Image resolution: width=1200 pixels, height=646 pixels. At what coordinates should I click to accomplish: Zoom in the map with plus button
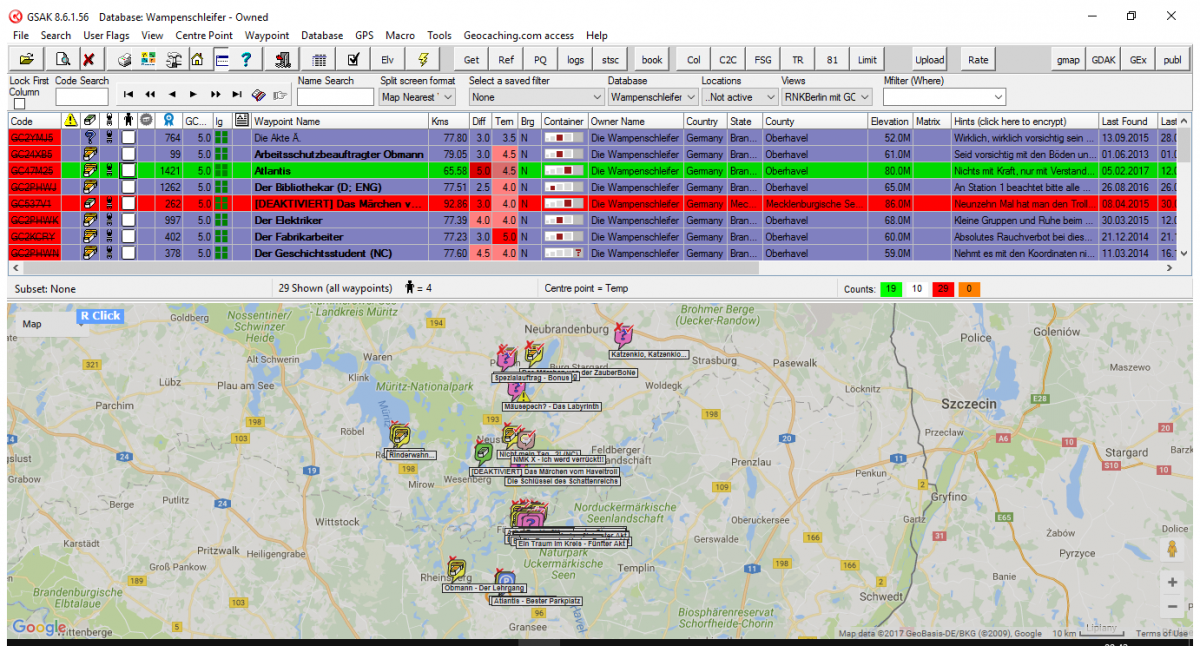[x=1172, y=582]
